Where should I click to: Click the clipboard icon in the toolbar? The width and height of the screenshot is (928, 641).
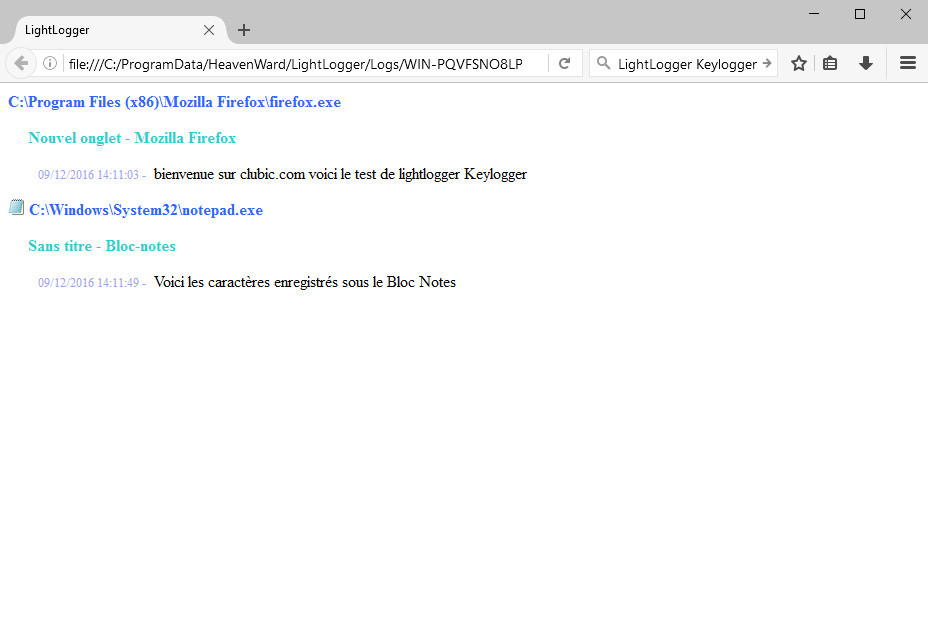click(x=831, y=63)
